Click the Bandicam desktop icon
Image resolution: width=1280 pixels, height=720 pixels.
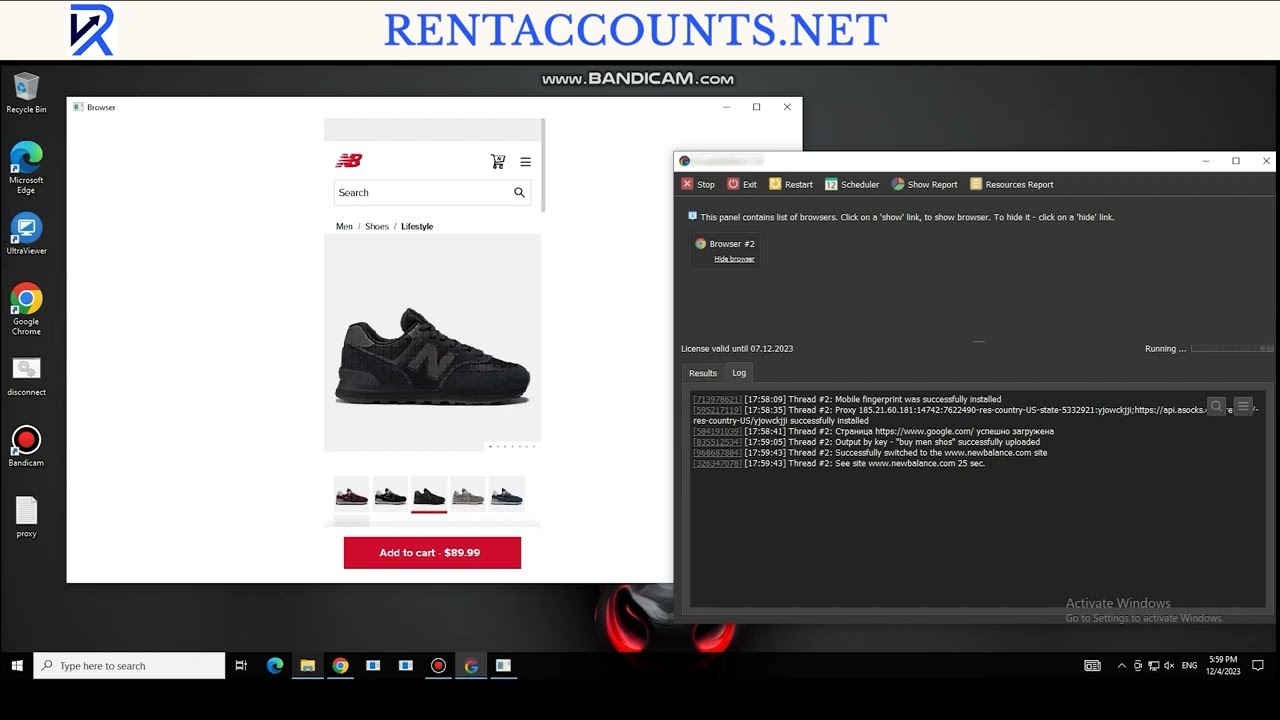pos(26,447)
